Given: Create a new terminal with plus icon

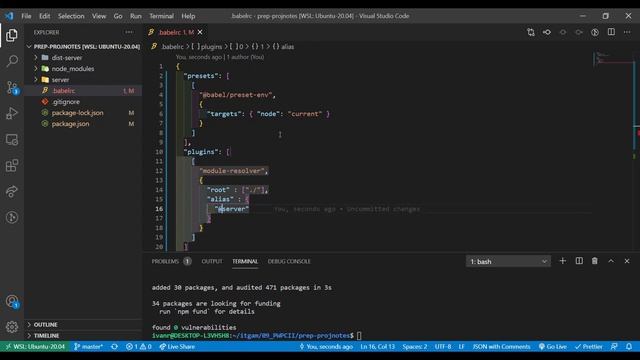Looking at the screenshot, I should click(562, 261).
